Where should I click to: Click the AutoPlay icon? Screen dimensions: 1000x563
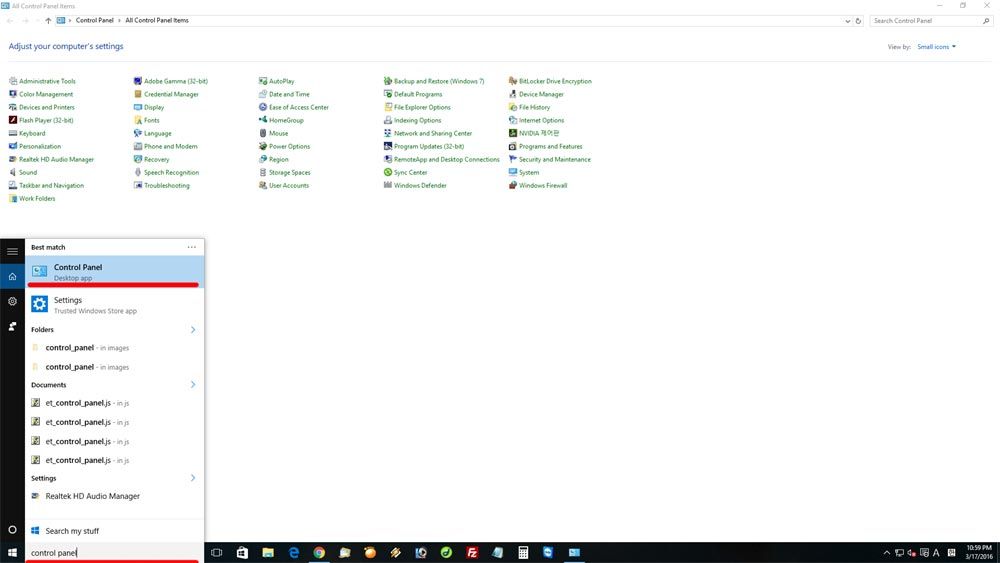[263, 81]
